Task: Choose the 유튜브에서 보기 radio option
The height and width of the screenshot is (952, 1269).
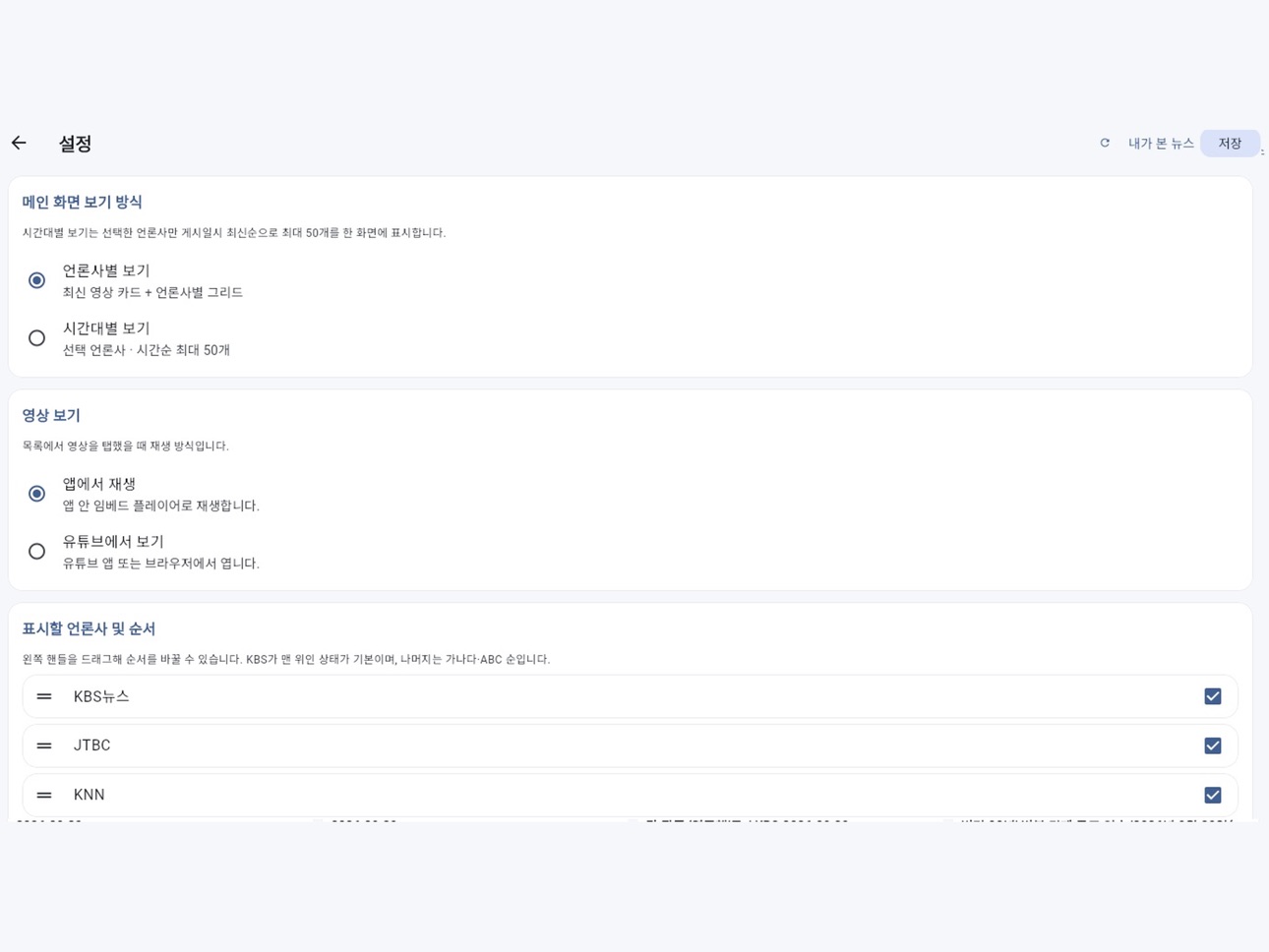Action: pyautogui.click(x=36, y=552)
